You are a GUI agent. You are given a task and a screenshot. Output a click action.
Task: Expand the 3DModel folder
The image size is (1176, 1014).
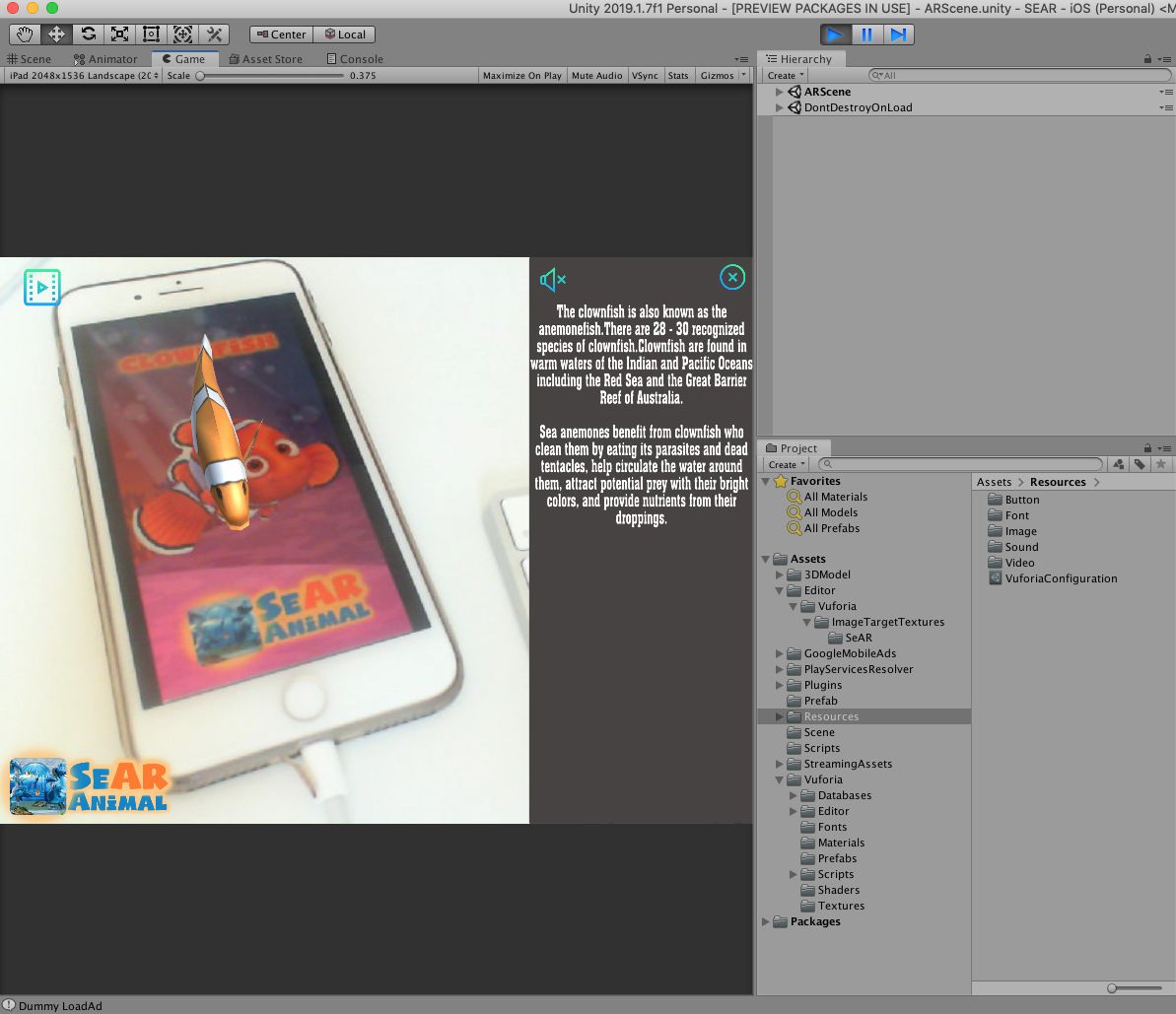coord(780,575)
